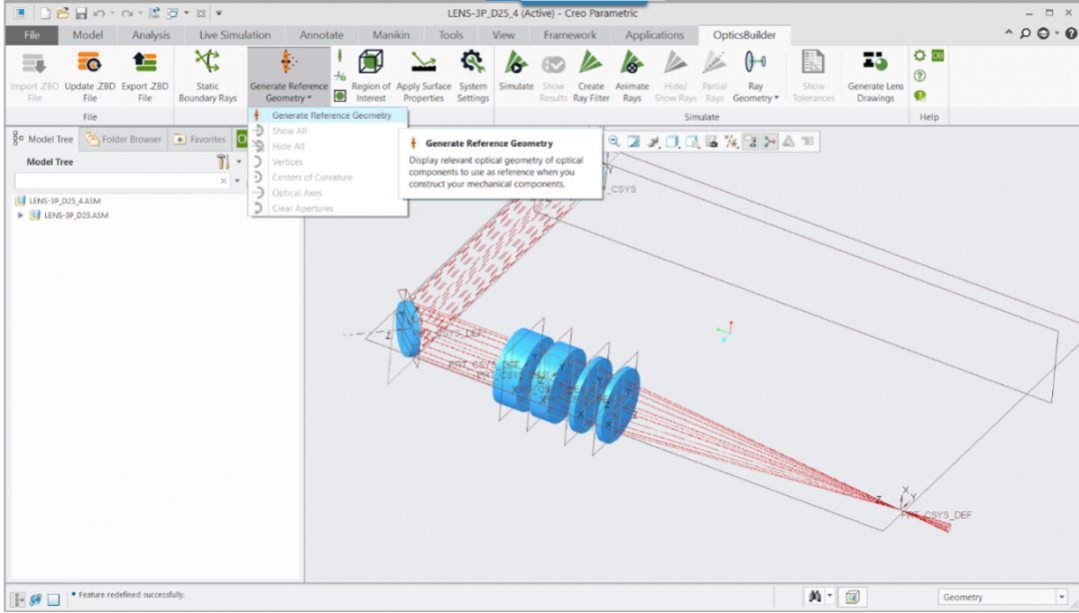Run the Simulate command
Image resolution: width=1079 pixels, height=613 pixels.
[516, 64]
